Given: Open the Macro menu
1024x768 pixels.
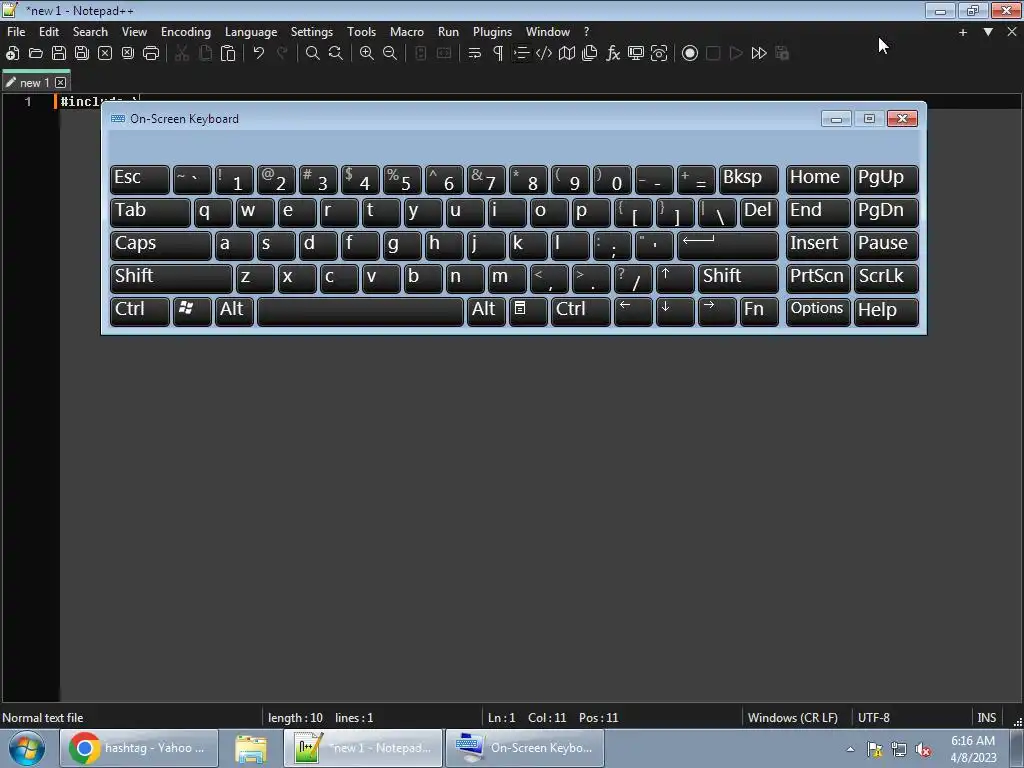Looking at the screenshot, I should pyautogui.click(x=407, y=31).
